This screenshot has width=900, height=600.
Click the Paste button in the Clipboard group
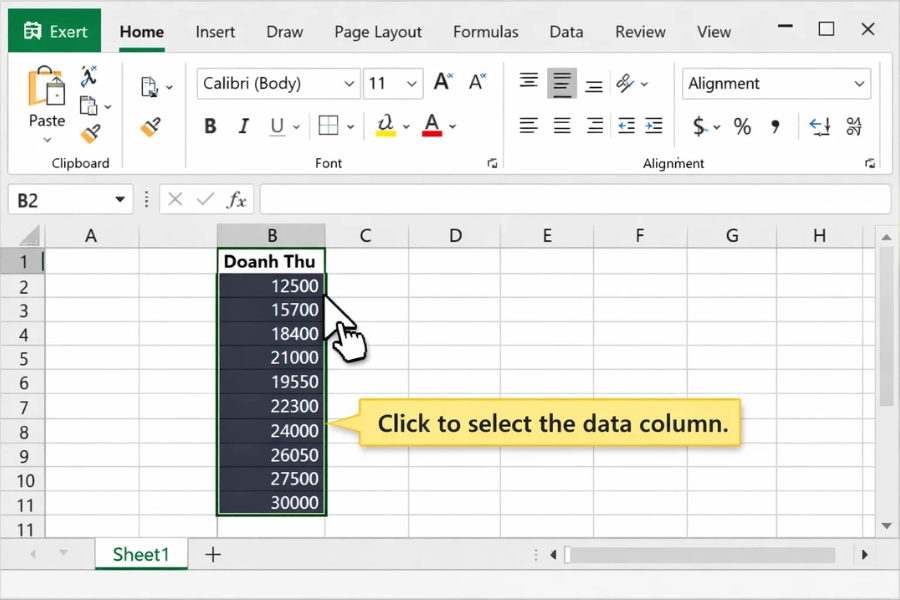45,100
